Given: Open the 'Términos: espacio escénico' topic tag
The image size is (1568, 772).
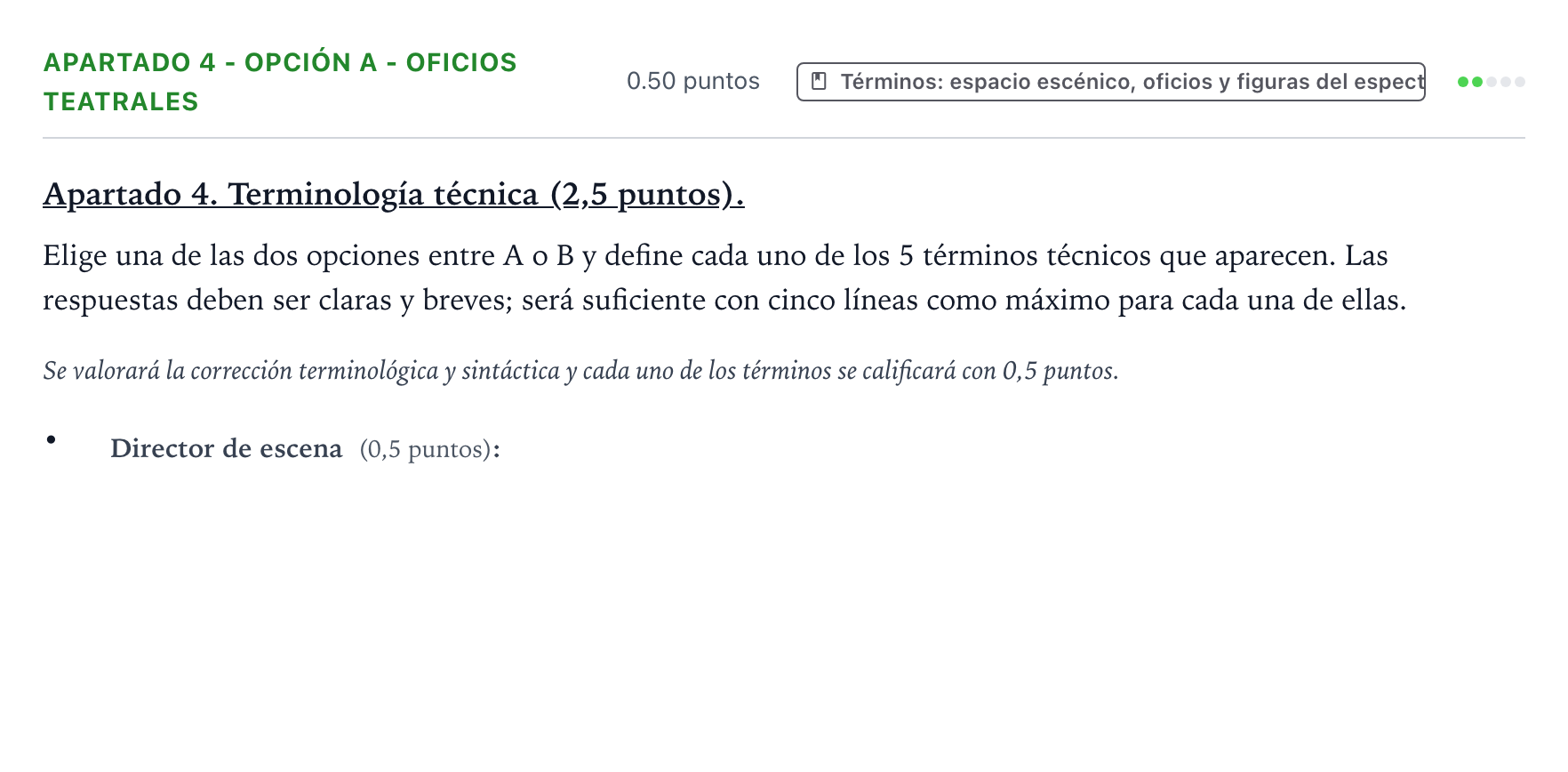Looking at the screenshot, I should [x=1111, y=82].
